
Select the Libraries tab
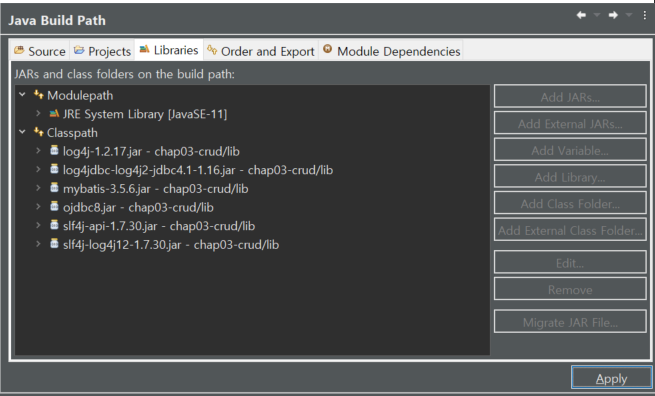coord(169,50)
